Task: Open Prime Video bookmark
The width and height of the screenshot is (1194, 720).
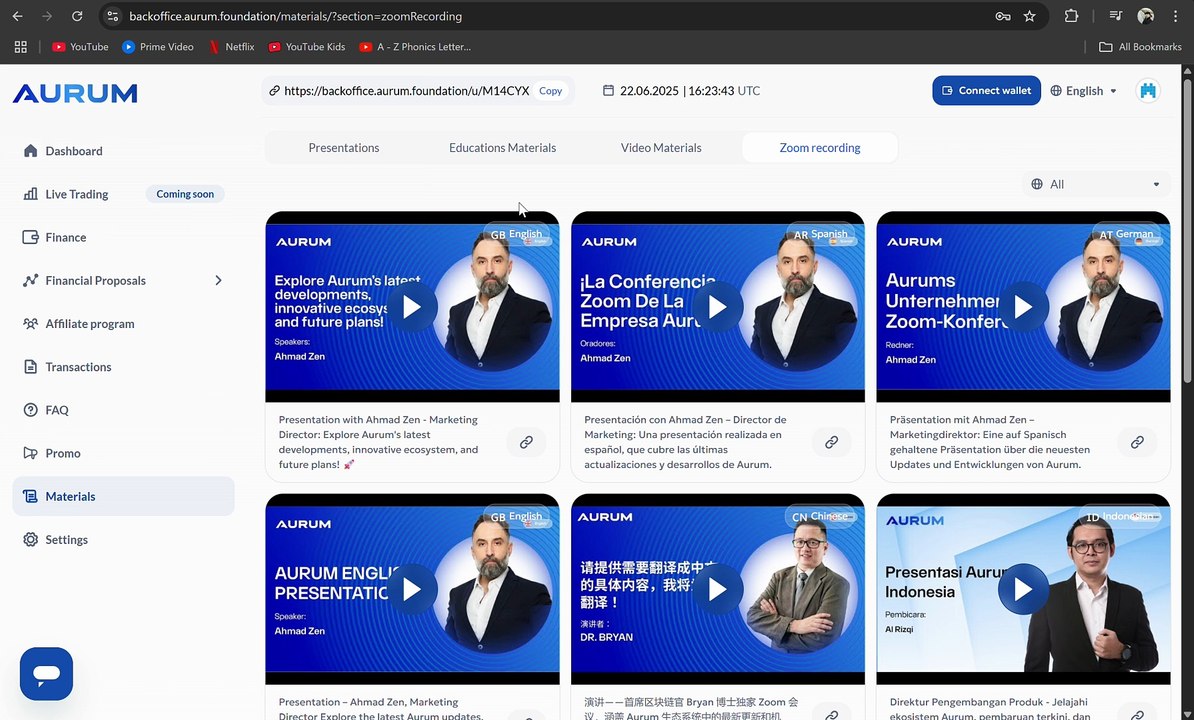Action: pos(158,46)
